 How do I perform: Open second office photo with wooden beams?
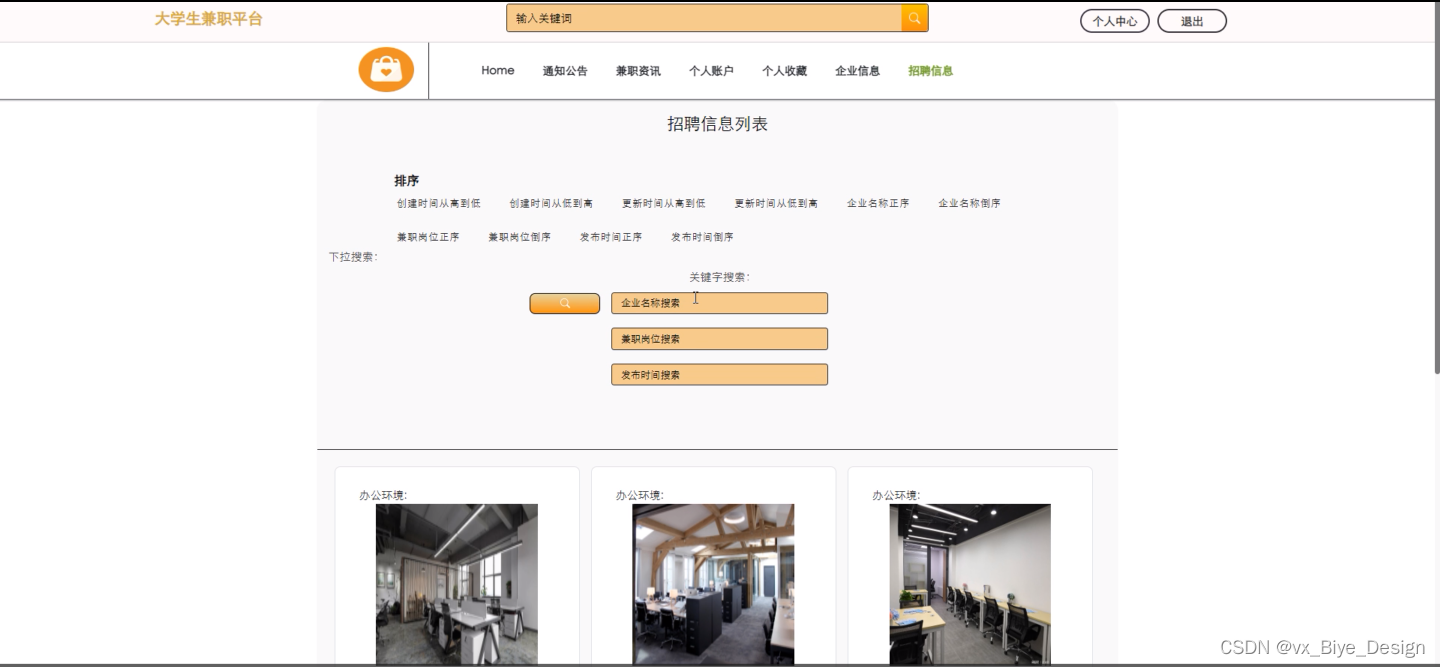tap(713, 584)
